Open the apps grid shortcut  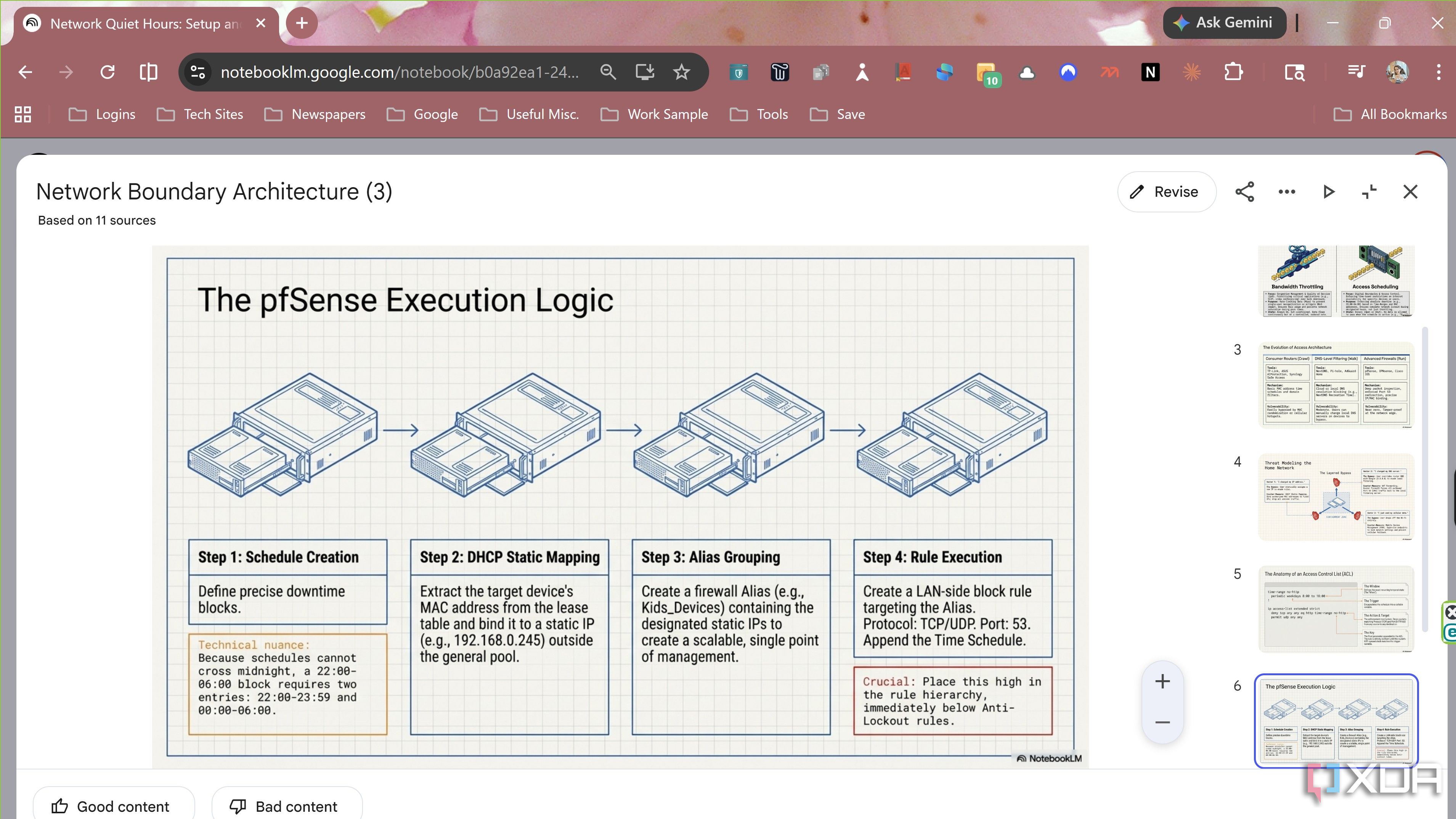22,114
